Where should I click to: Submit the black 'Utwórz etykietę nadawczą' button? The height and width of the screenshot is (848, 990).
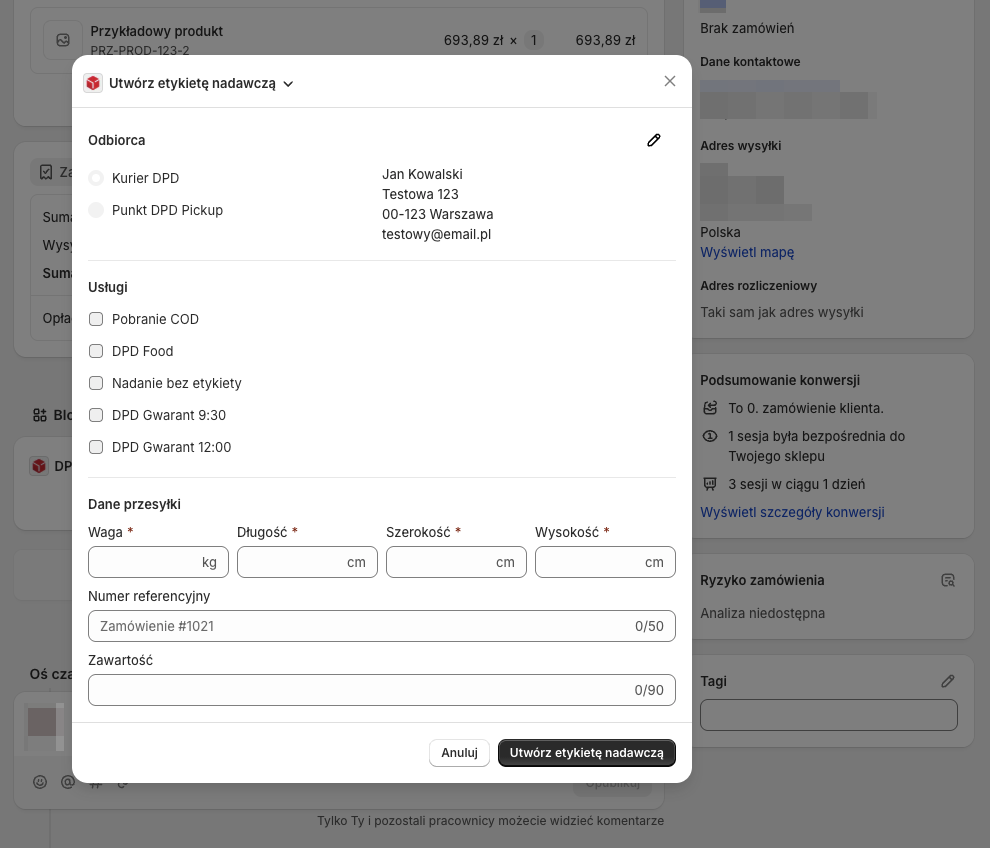(587, 753)
